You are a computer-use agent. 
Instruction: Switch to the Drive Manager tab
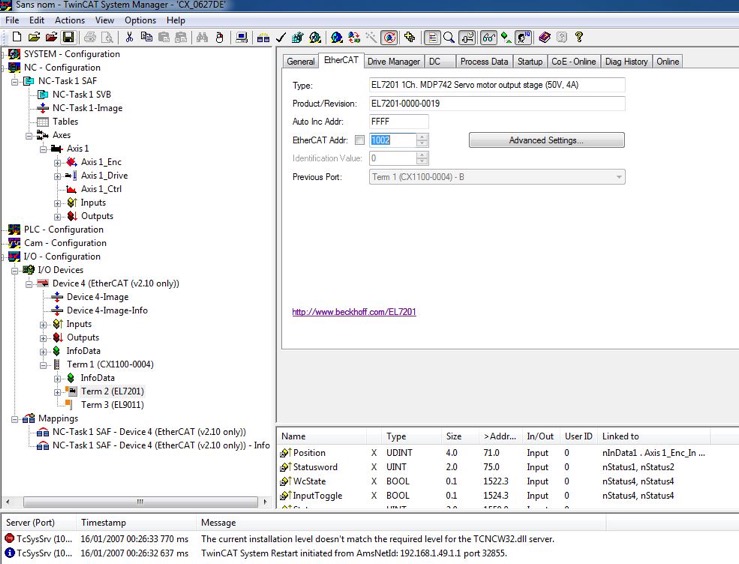393,61
